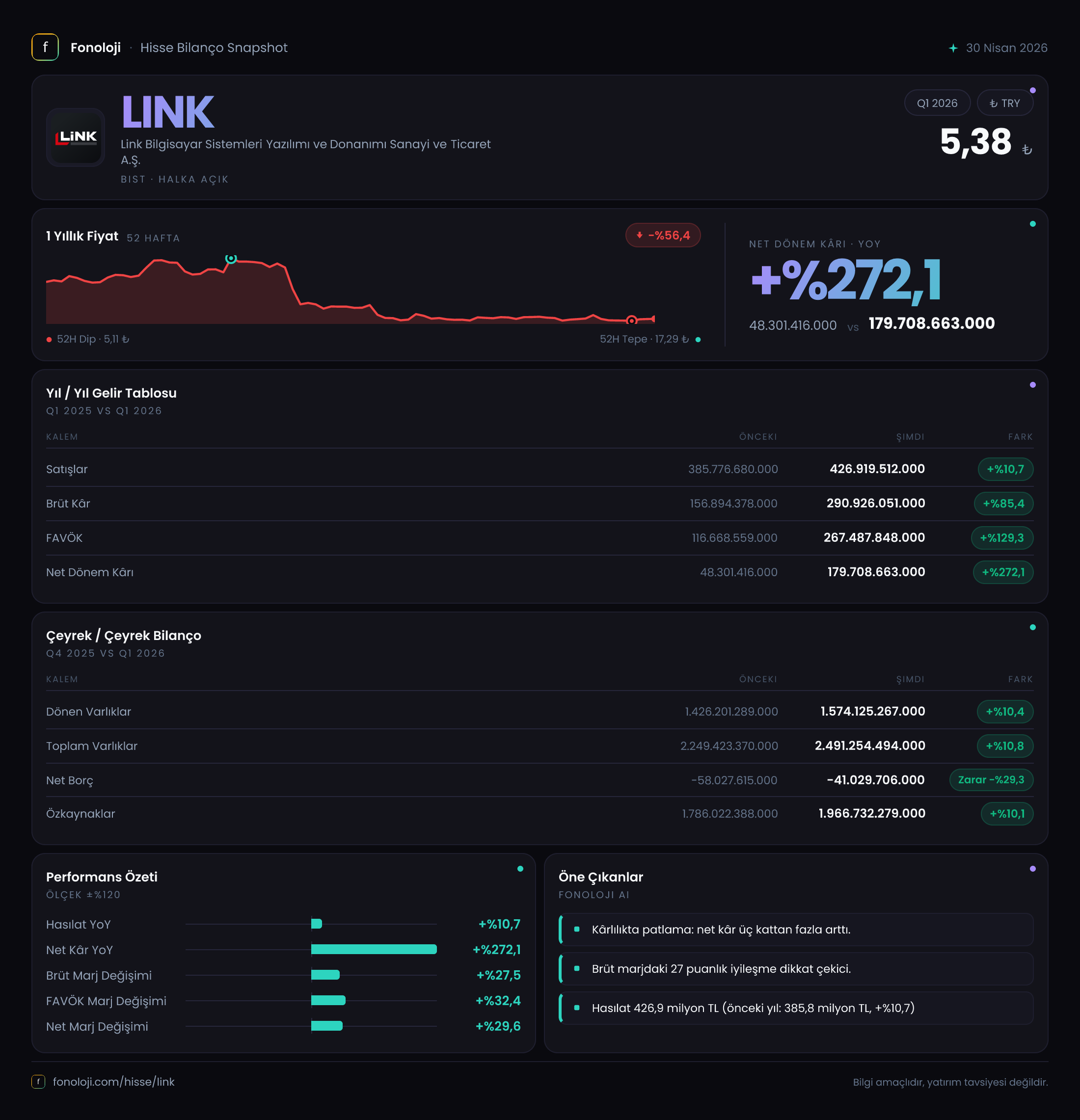Click the 52-week high marker on chart

pos(231,258)
